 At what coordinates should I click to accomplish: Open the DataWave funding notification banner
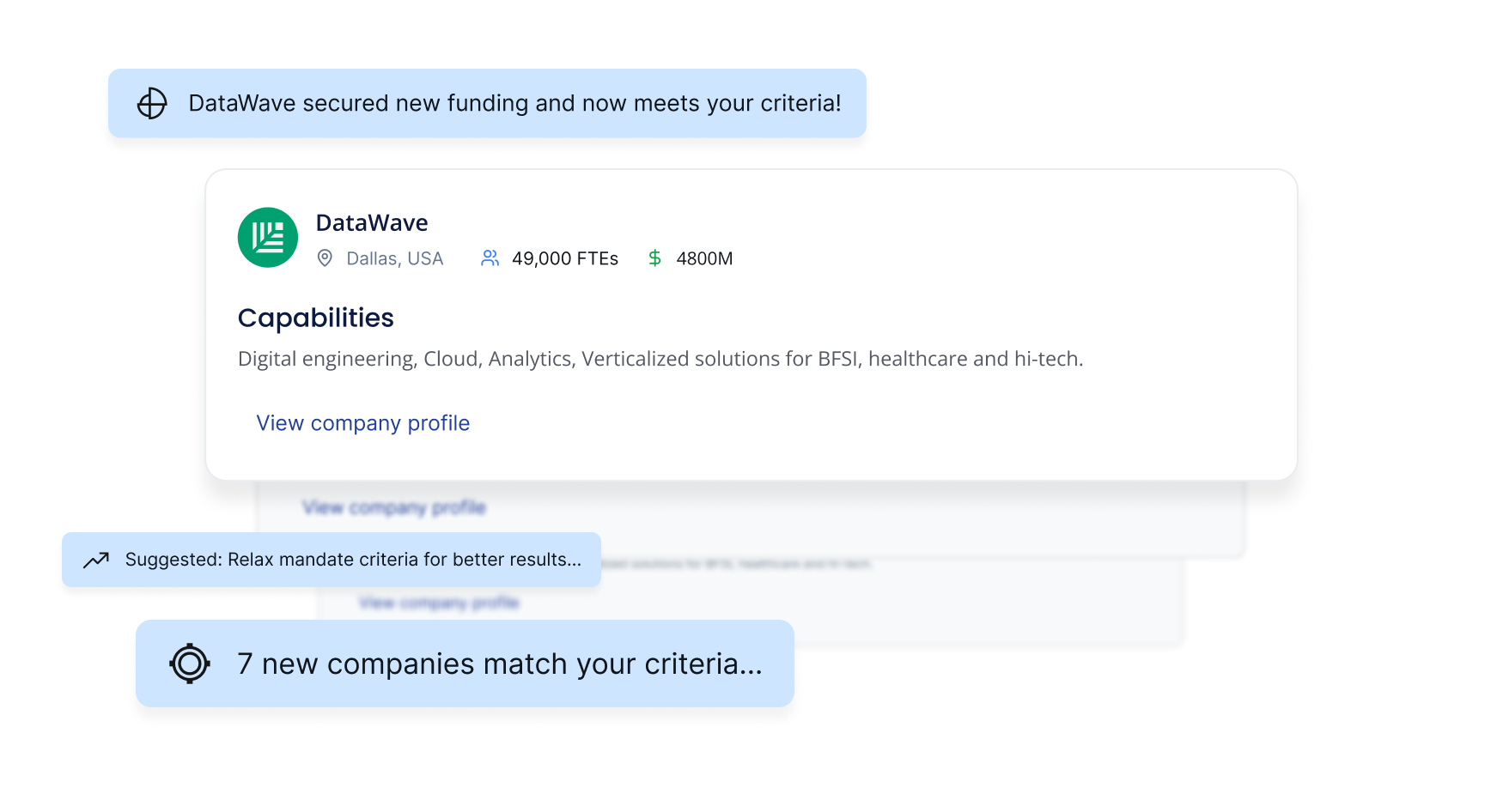point(487,103)
